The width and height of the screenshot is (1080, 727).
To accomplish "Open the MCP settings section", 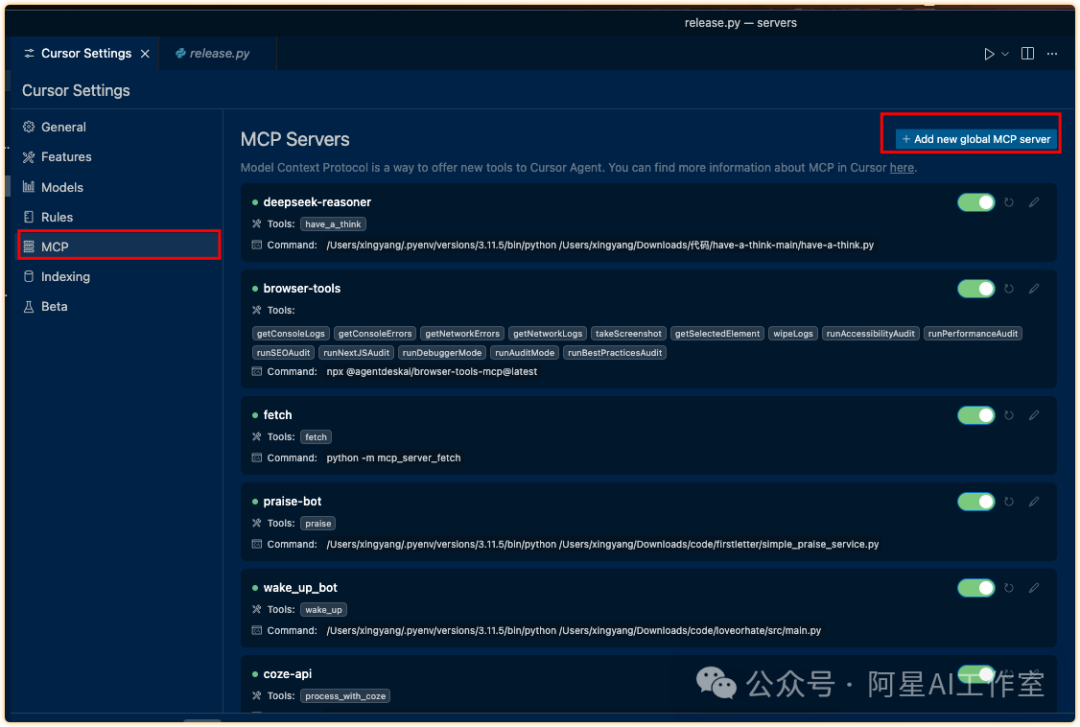I will pos(119,246).
